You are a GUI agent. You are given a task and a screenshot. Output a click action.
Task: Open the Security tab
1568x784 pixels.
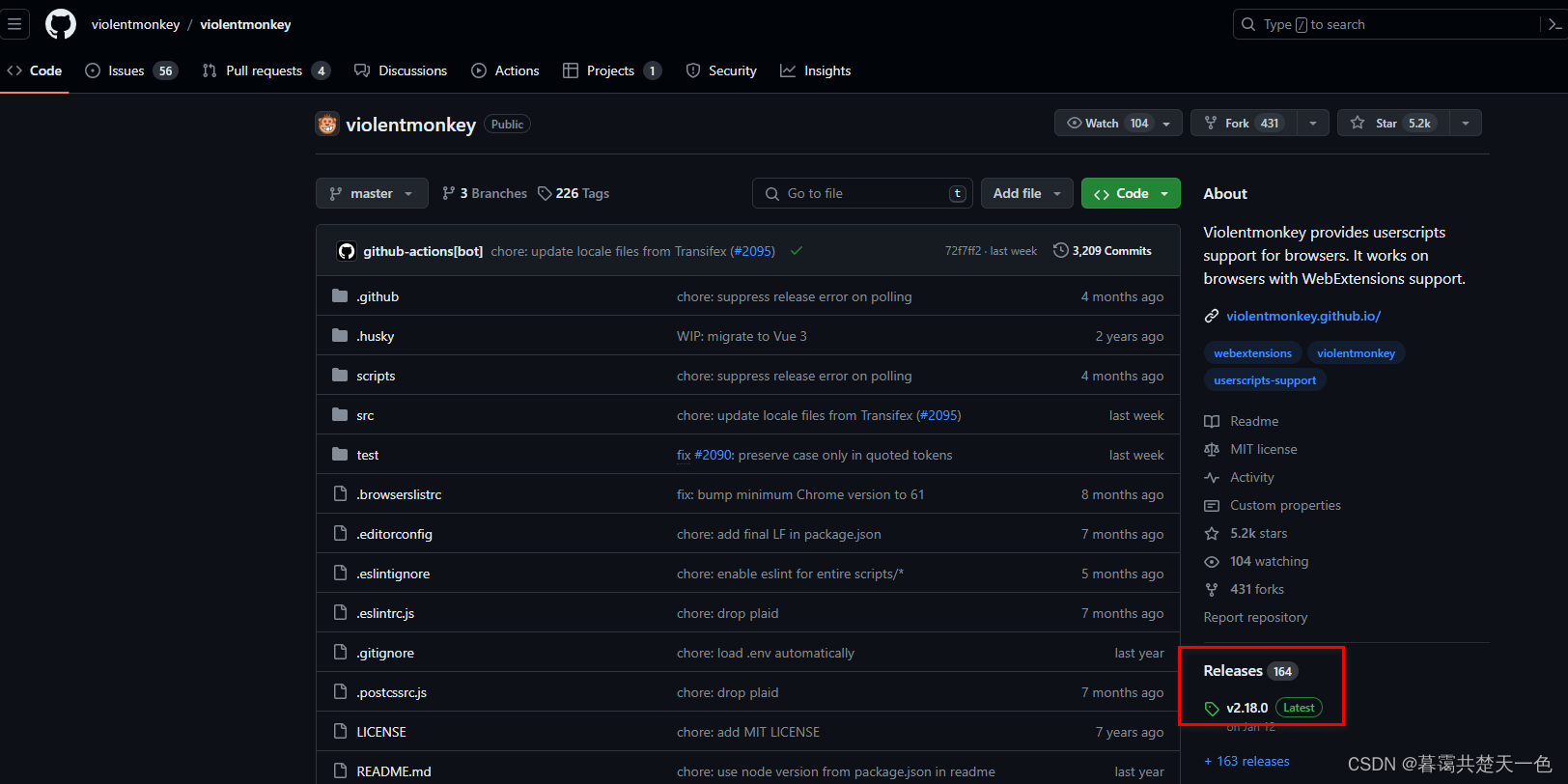tap(721, 70)
